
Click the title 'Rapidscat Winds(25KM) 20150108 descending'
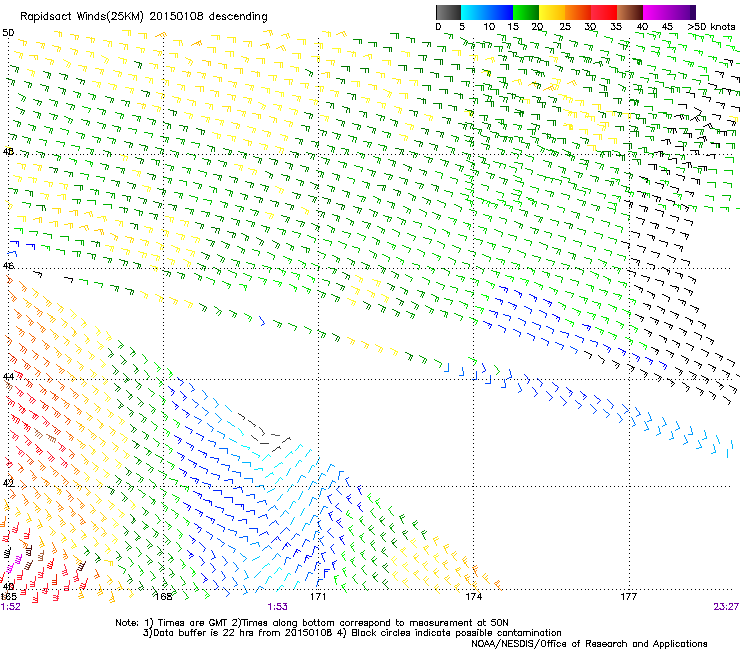pyautogui.click(x=143, y=16)
